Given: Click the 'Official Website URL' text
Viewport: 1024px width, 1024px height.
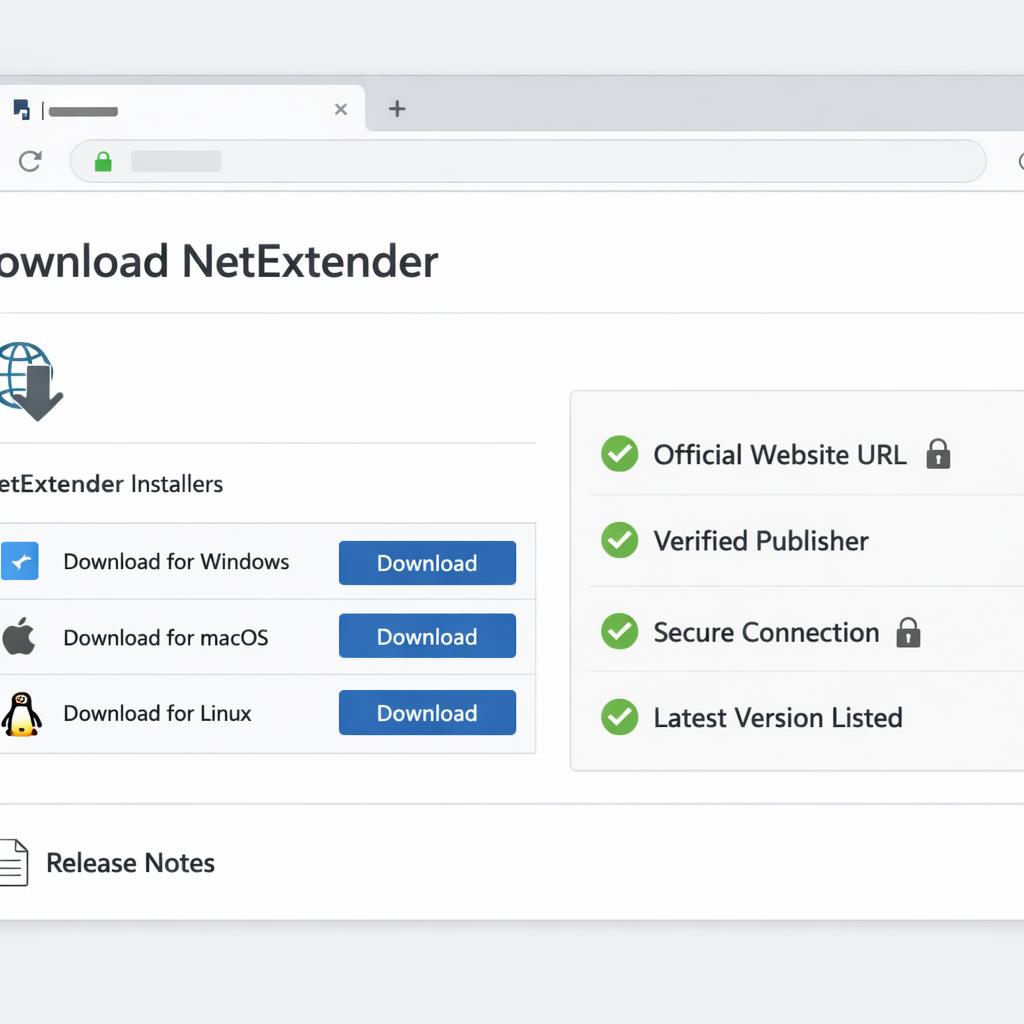Looking at the screenshot, I should coord(780,455).
